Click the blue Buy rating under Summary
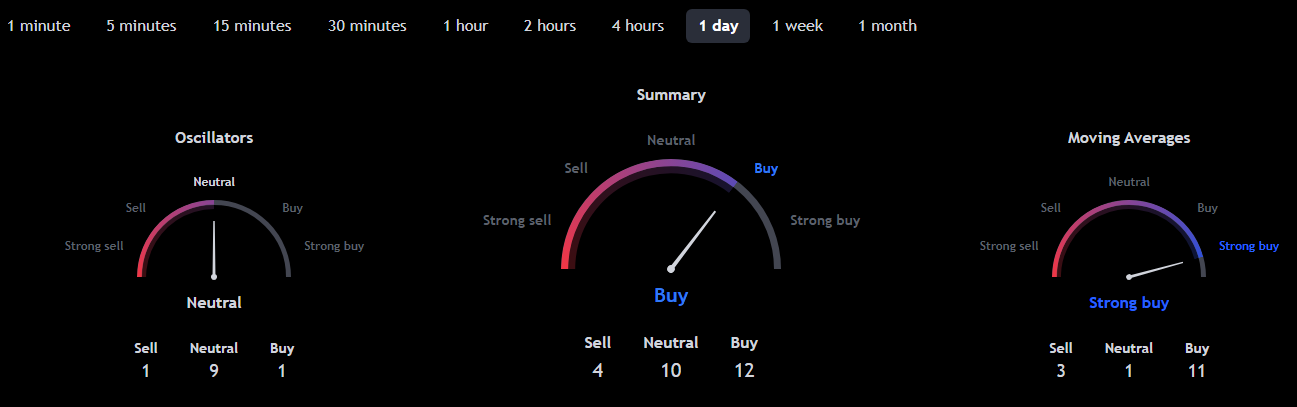The image size is (1297, 407). (671, 295)
